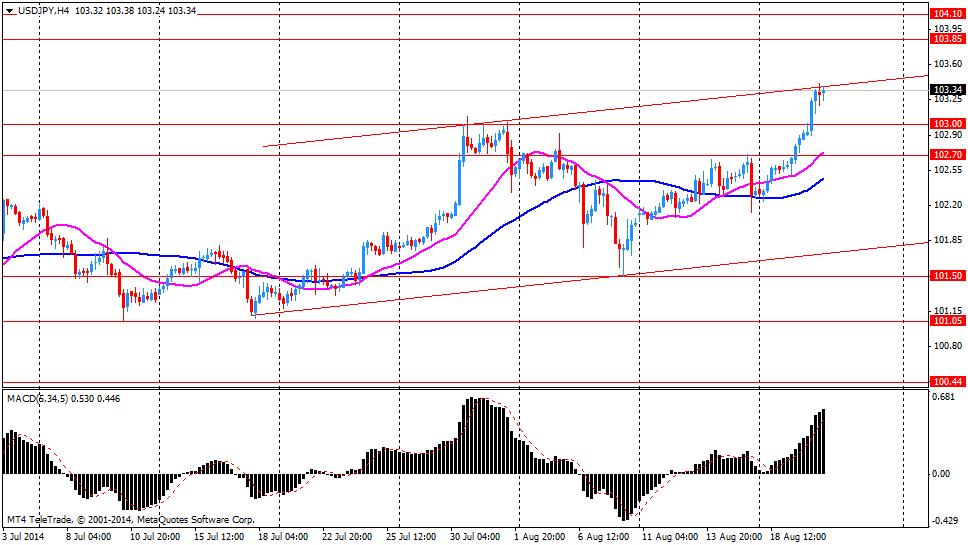Select the 101.50 red price level tag

click(x=946, y=276)
